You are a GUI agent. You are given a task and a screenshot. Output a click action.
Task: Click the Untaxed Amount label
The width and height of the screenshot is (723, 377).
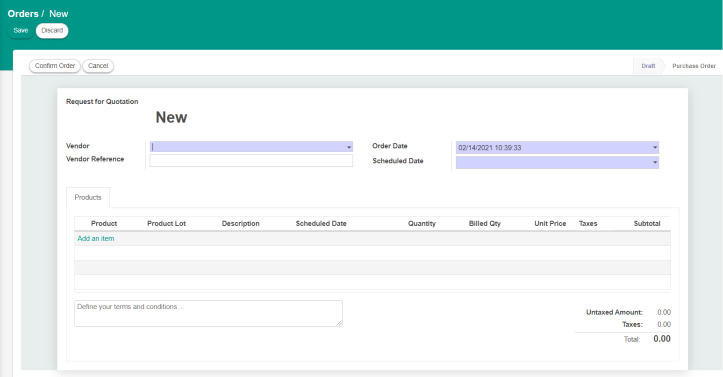click(x=614, y=312)
